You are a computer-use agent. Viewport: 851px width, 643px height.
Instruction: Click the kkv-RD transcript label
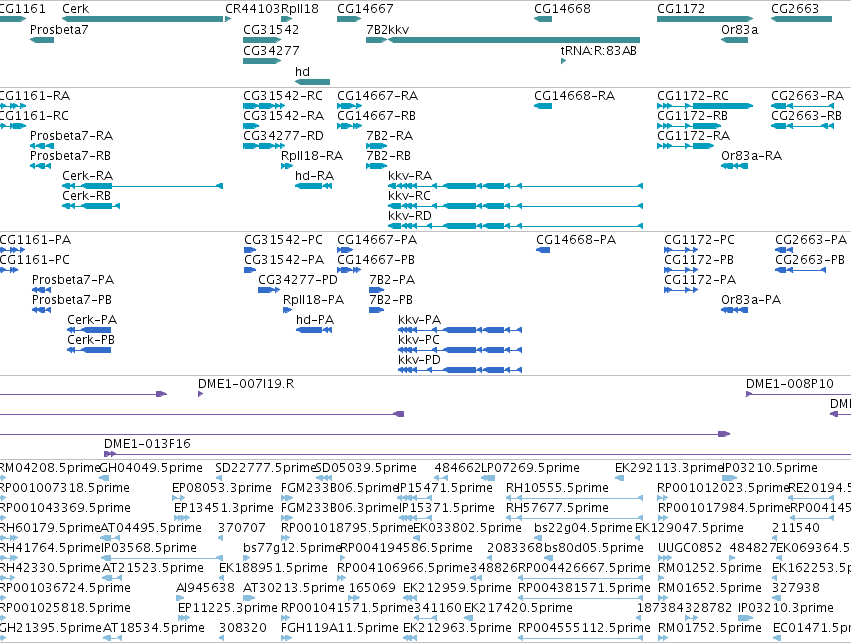click(x=410, y=216)
